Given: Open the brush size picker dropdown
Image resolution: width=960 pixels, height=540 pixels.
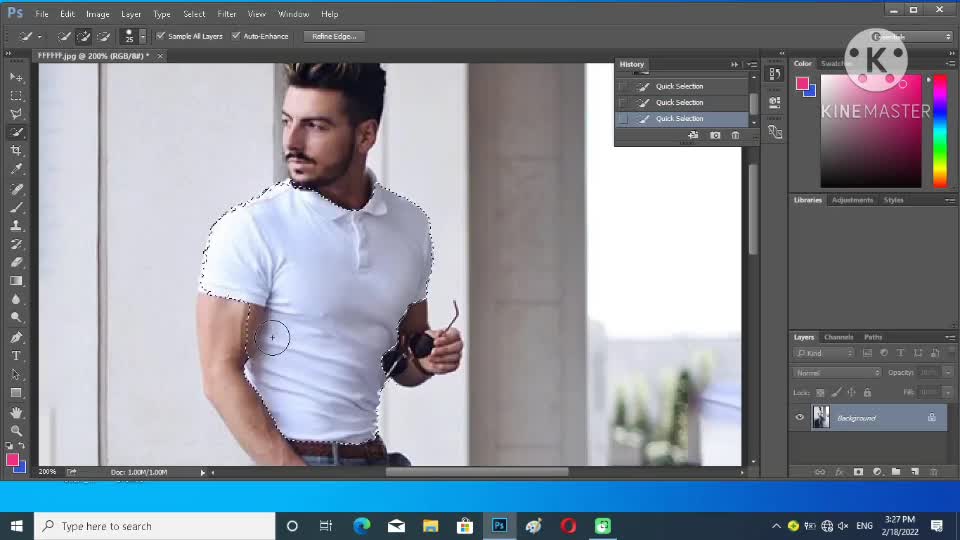Looking at the screenshot, I should pyautogui.click(x=142, y=36).
